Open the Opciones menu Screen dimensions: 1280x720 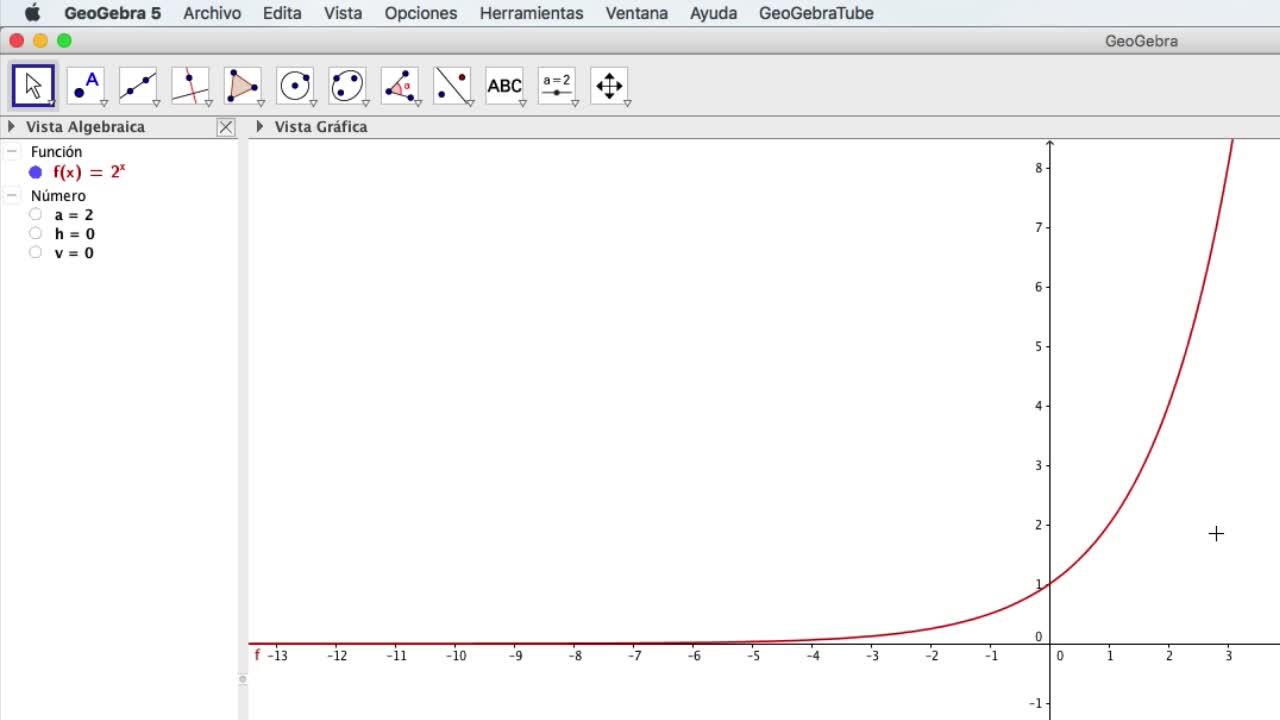point(421,13)
